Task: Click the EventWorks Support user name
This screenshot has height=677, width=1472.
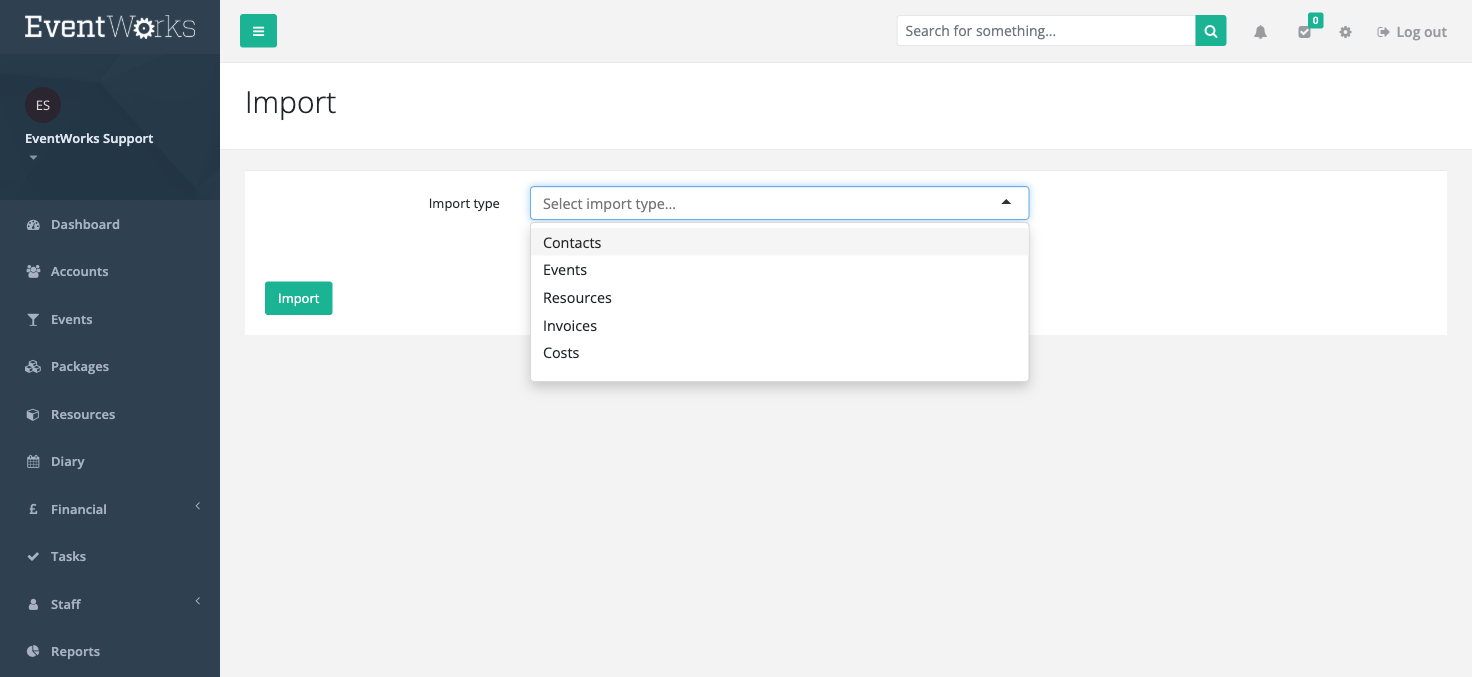Action: tap(89, 139)
